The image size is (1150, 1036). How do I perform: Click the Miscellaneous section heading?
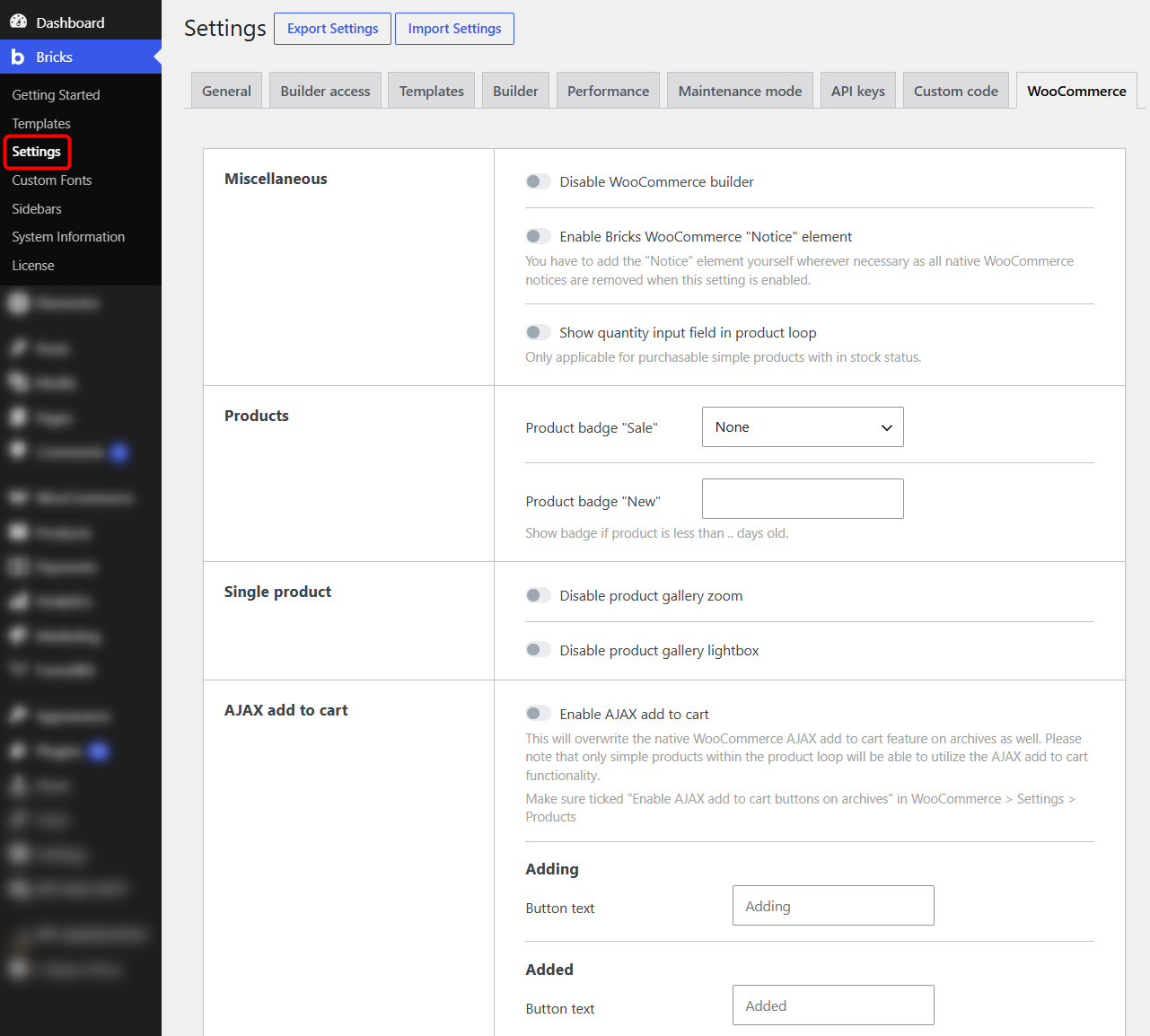276,179
